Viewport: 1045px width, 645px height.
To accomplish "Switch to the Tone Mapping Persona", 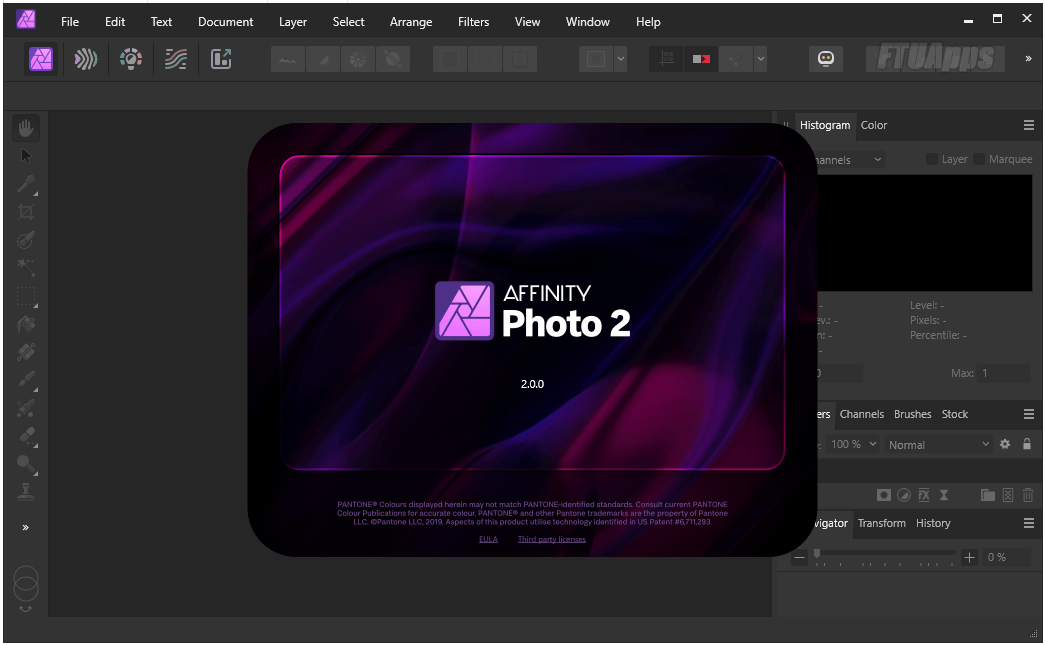I will [176, 59].
